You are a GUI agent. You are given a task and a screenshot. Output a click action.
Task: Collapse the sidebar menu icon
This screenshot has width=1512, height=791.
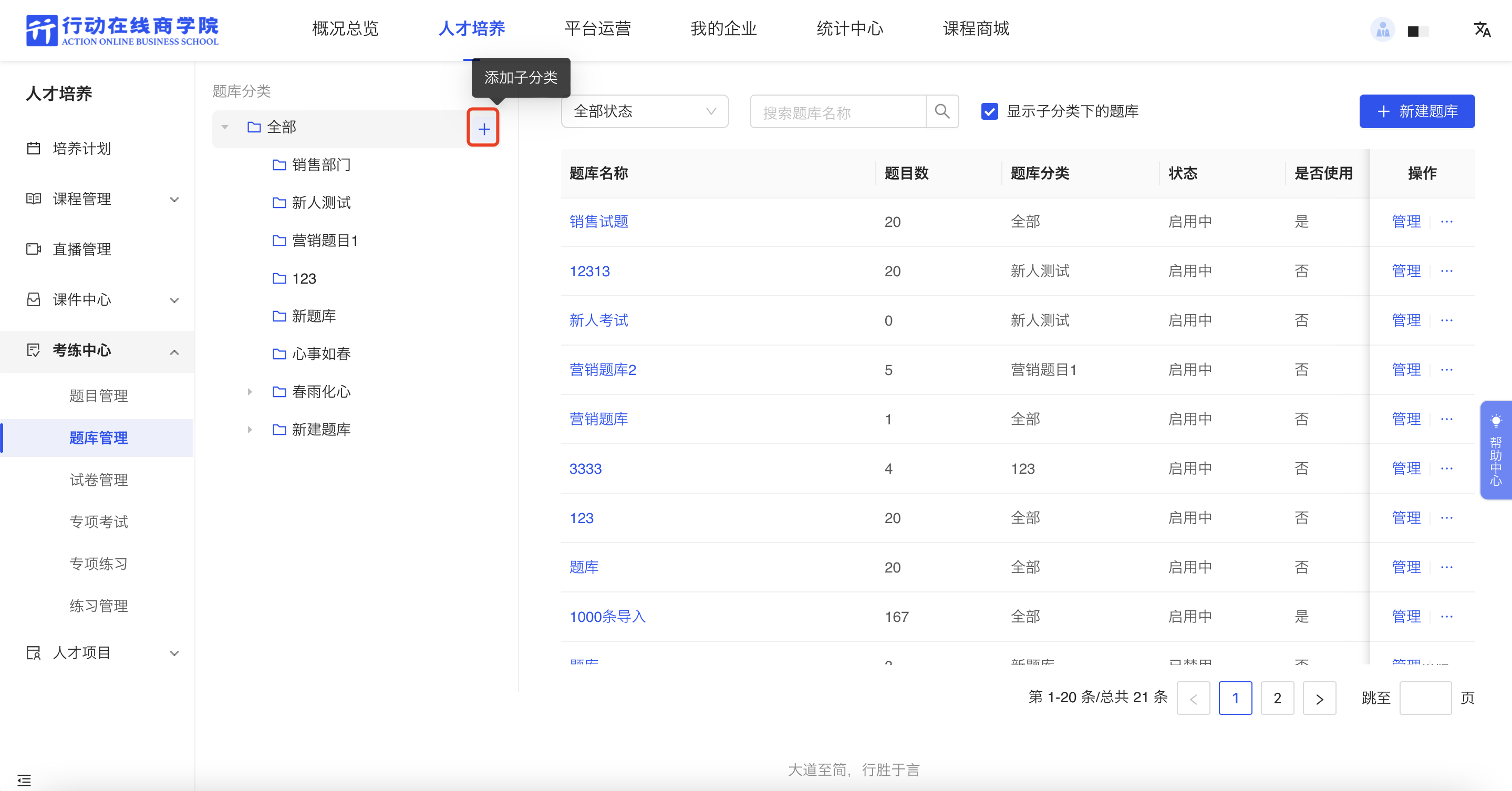pyautogui.click(x=24, y=780)
